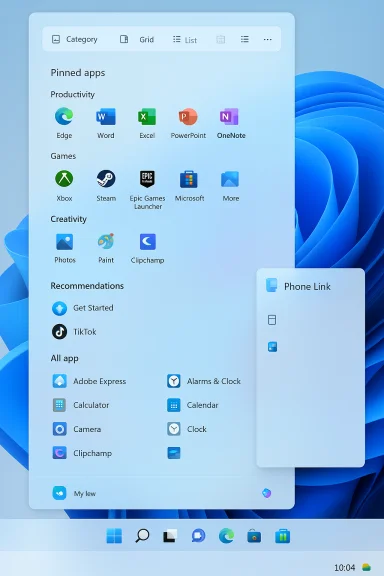Launch Steam from Games
Image resolution: width=384 pixels, height=576 pixels.
pyautogui.click(x=106, y=186)
